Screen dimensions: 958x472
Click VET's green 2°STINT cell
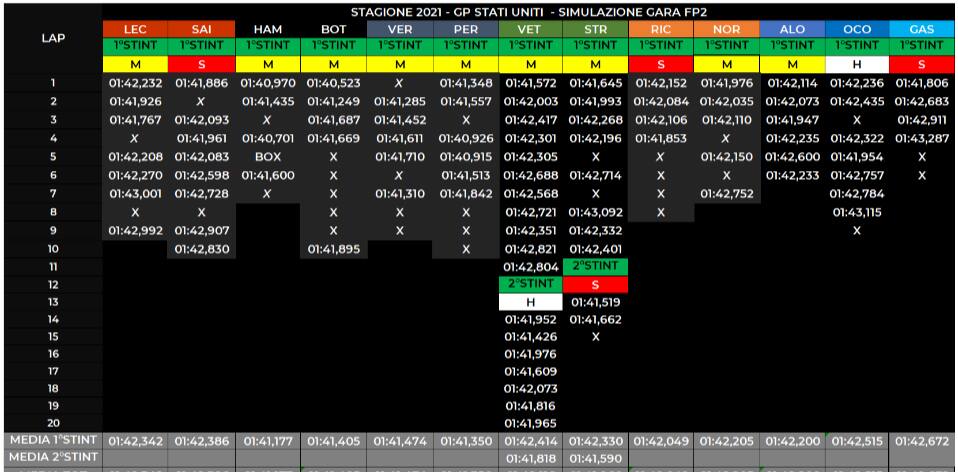pos(531,284)
